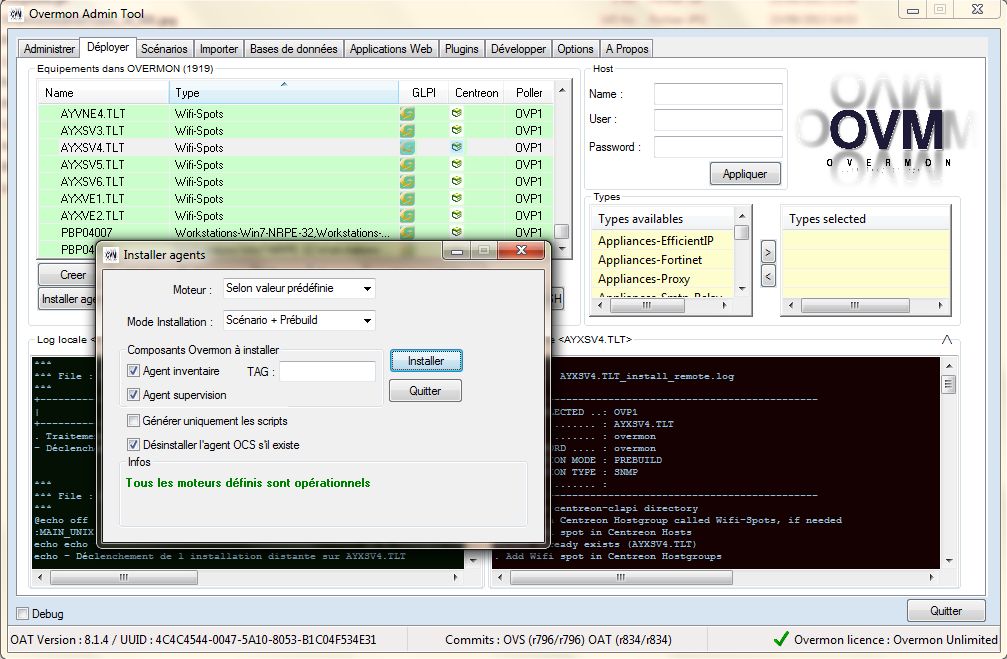Uncheck Désinstaller l'agent OCS s'il existe
Screen dimensions: 1007x659
tap(133, 444)
